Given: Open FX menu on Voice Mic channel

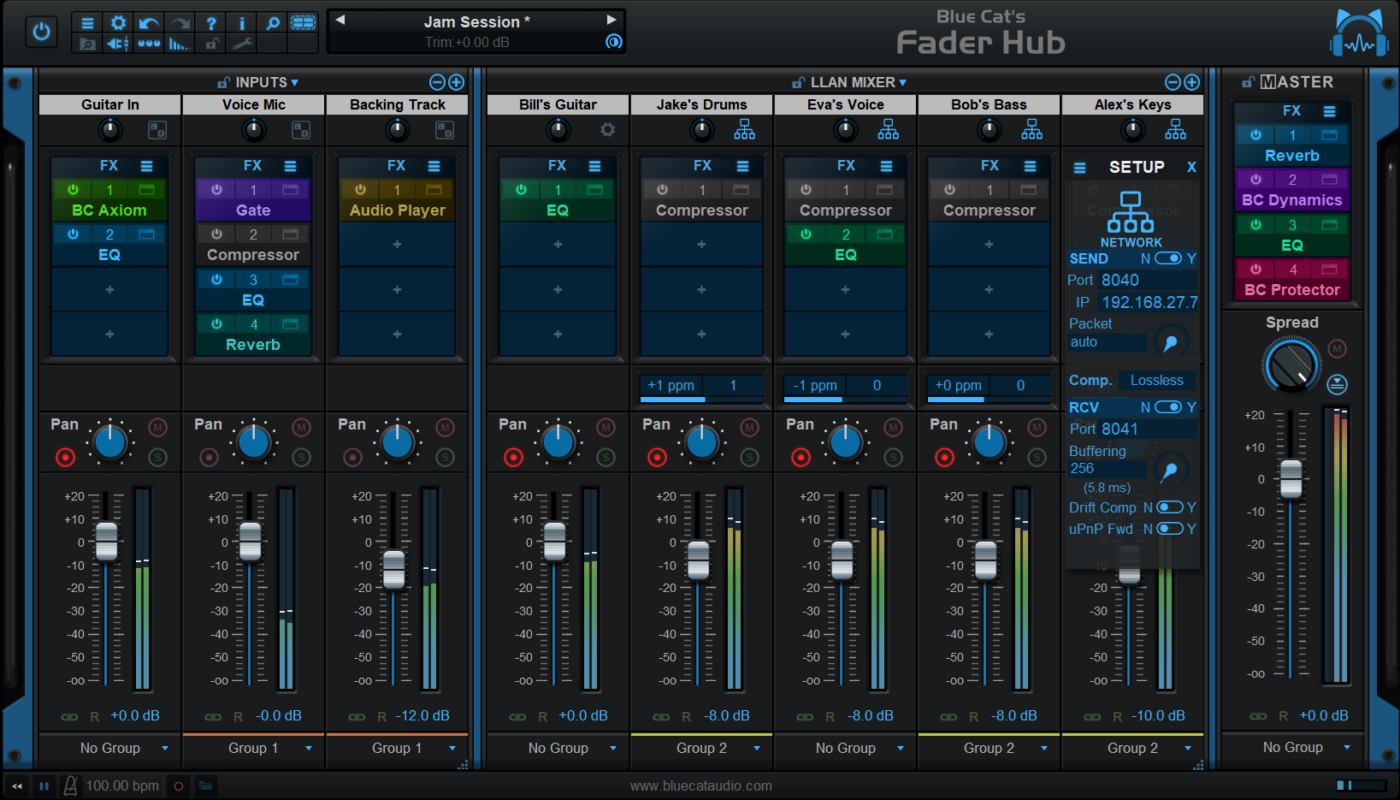Looking at the screenshot, I should 290,166.
